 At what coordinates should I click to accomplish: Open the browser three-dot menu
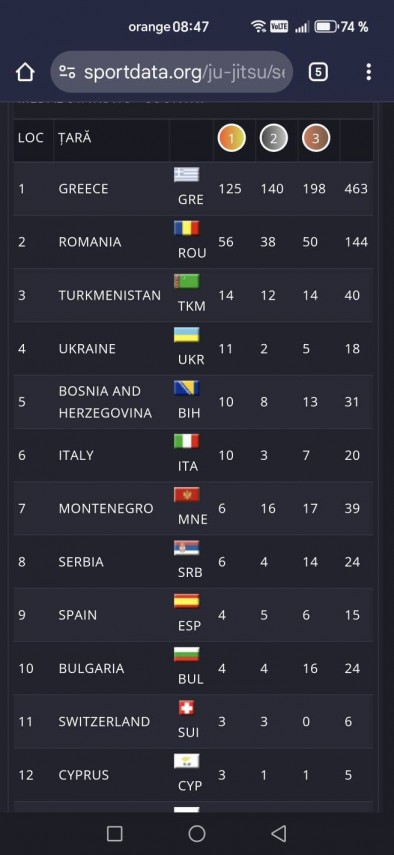[x=369, y=72]
